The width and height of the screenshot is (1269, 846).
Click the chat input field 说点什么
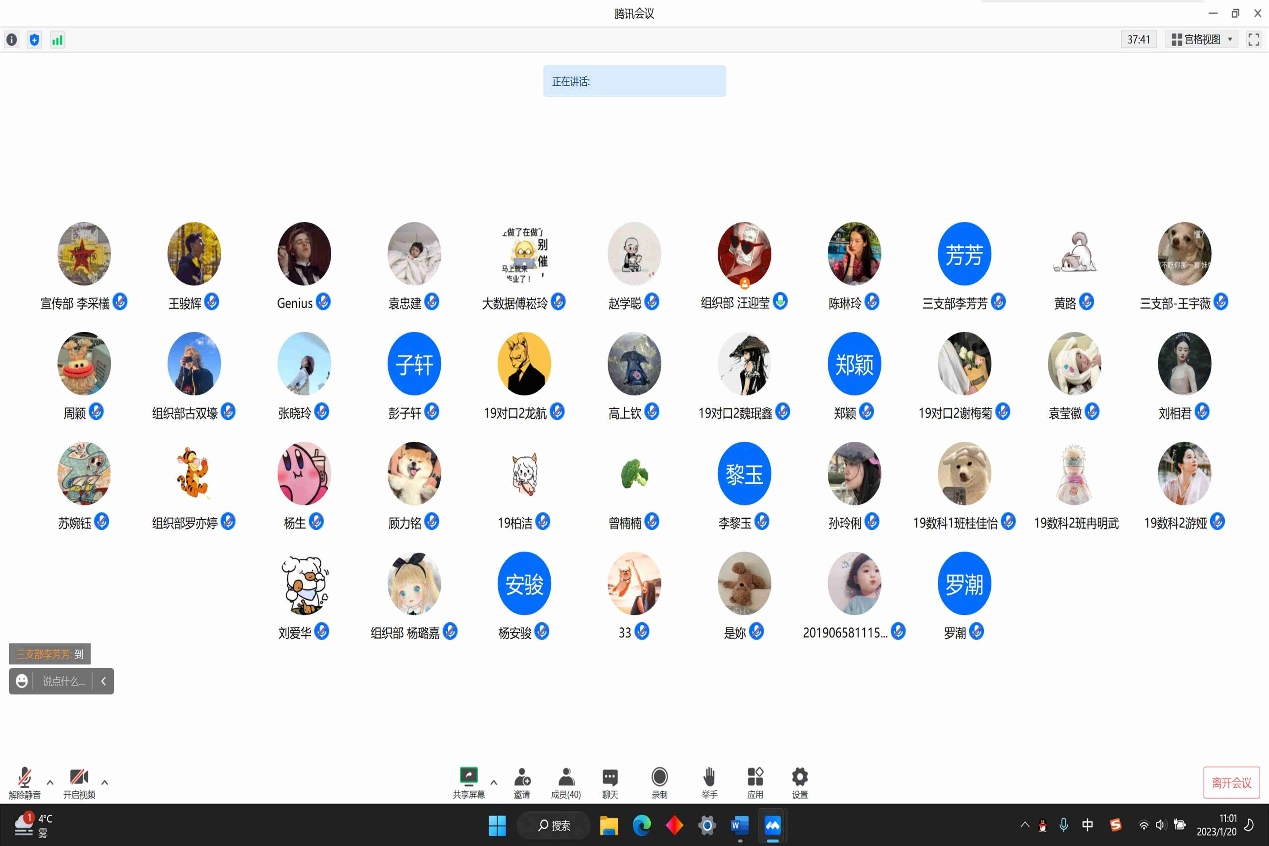tap(63, 681)
